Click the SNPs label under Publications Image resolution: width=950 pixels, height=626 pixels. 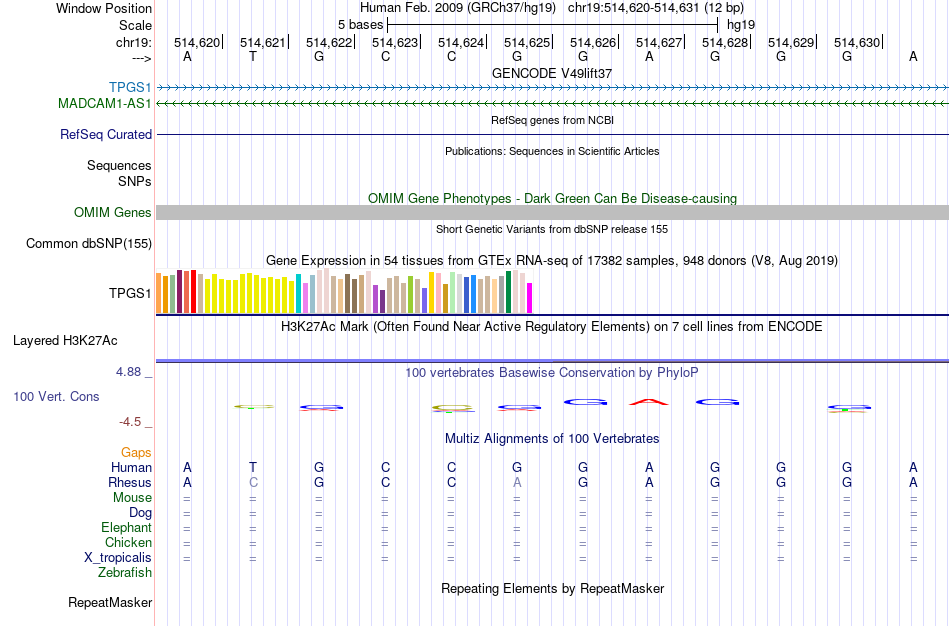tap(135, 181)
